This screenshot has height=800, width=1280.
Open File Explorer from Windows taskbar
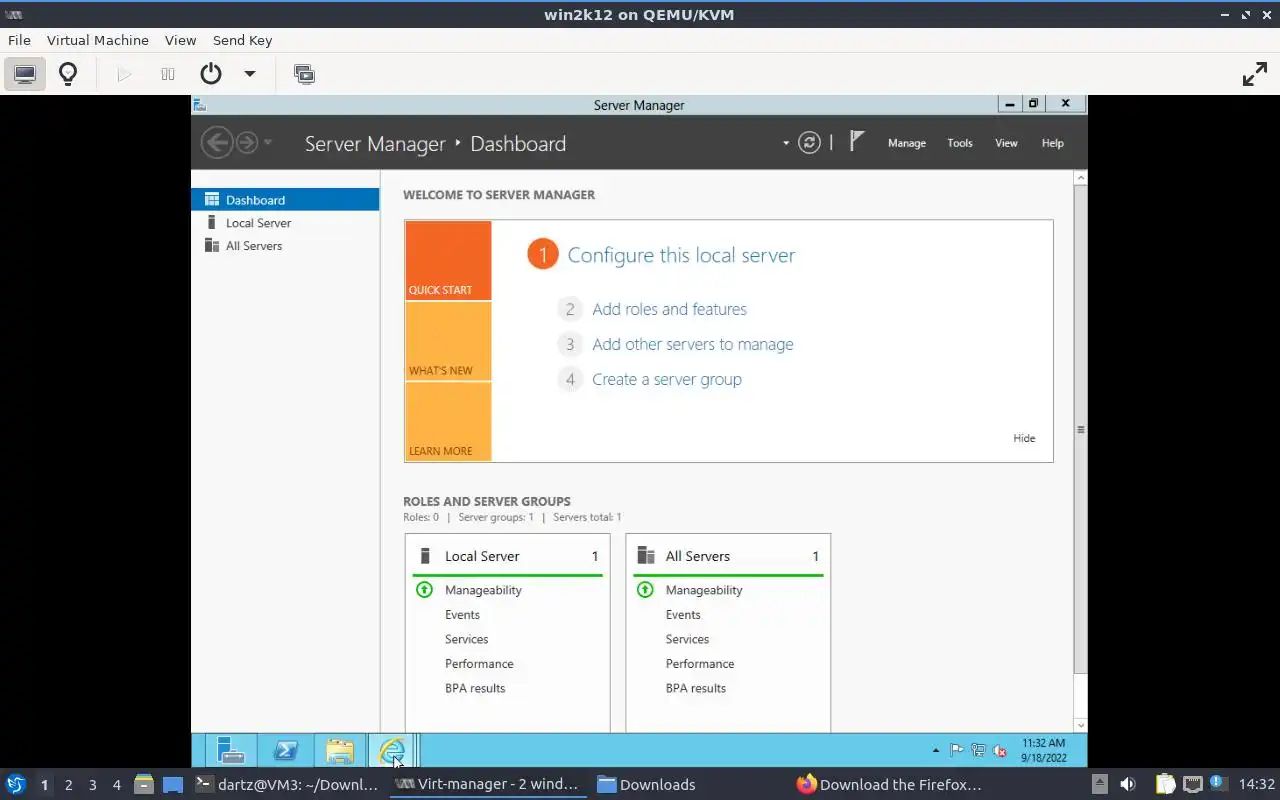[340, 750]
